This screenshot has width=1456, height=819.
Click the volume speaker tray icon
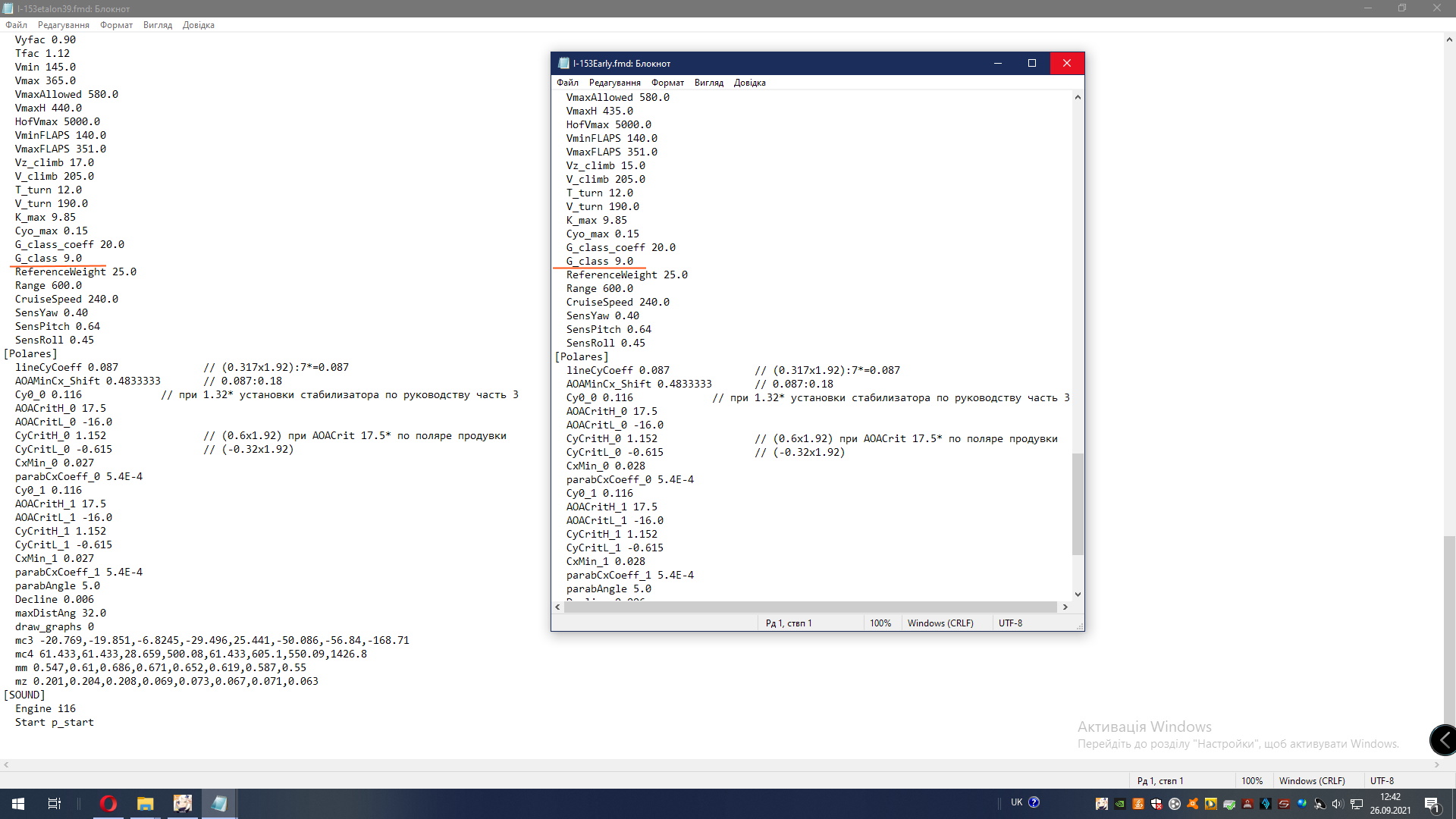click(x=1337, y=804)
